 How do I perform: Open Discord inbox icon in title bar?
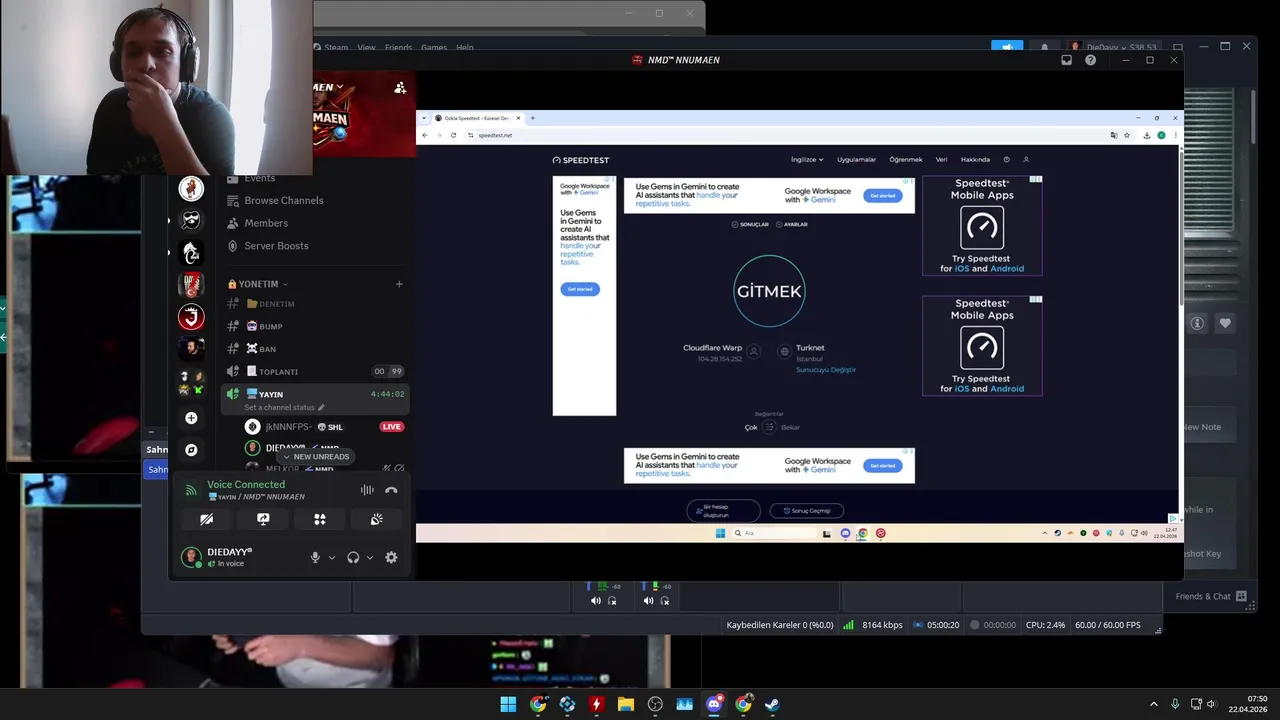[1066, 60]
